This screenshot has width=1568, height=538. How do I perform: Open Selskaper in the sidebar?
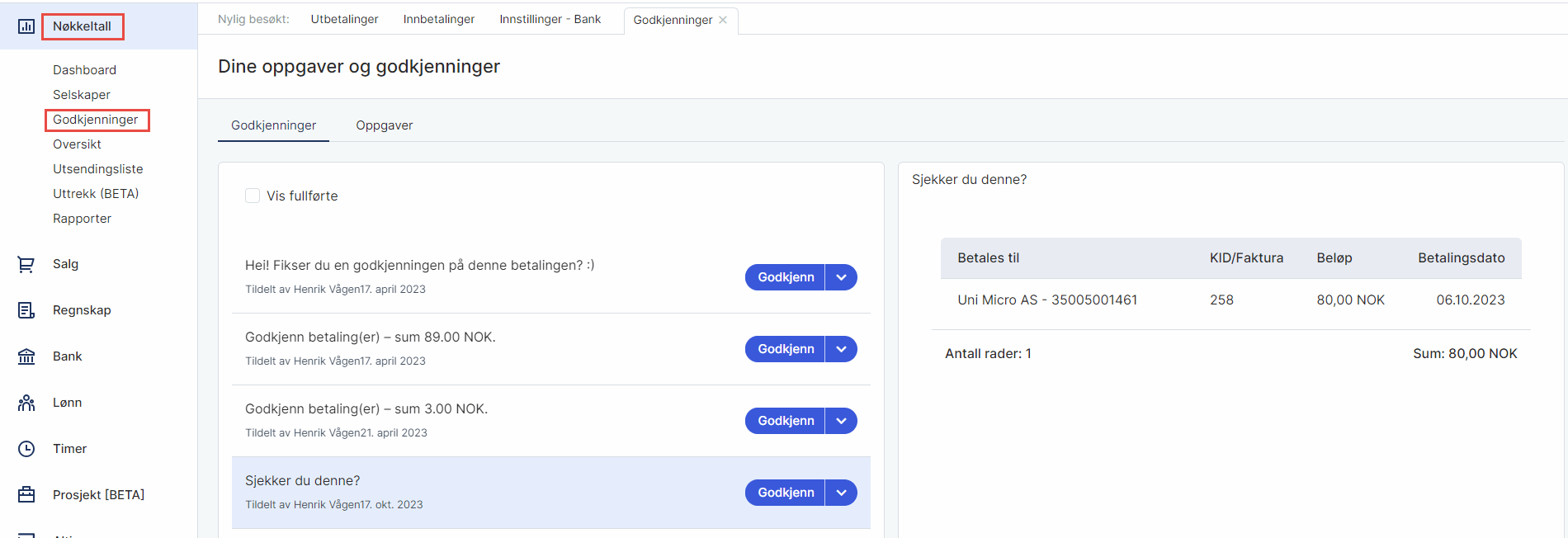(x=82, y=95)
